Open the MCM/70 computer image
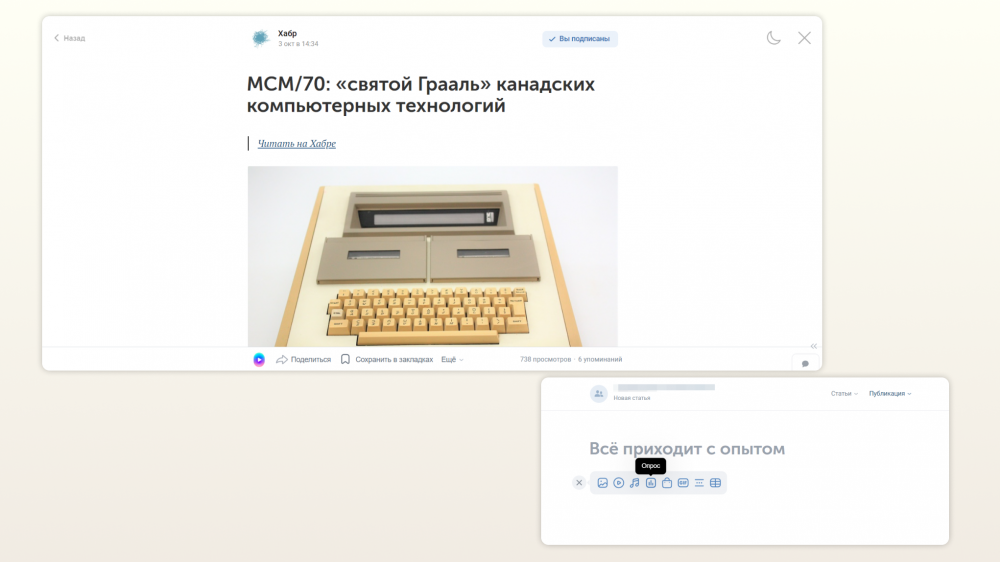The height and width of the screenshot is (562, 1000). [x=432, y=256]
